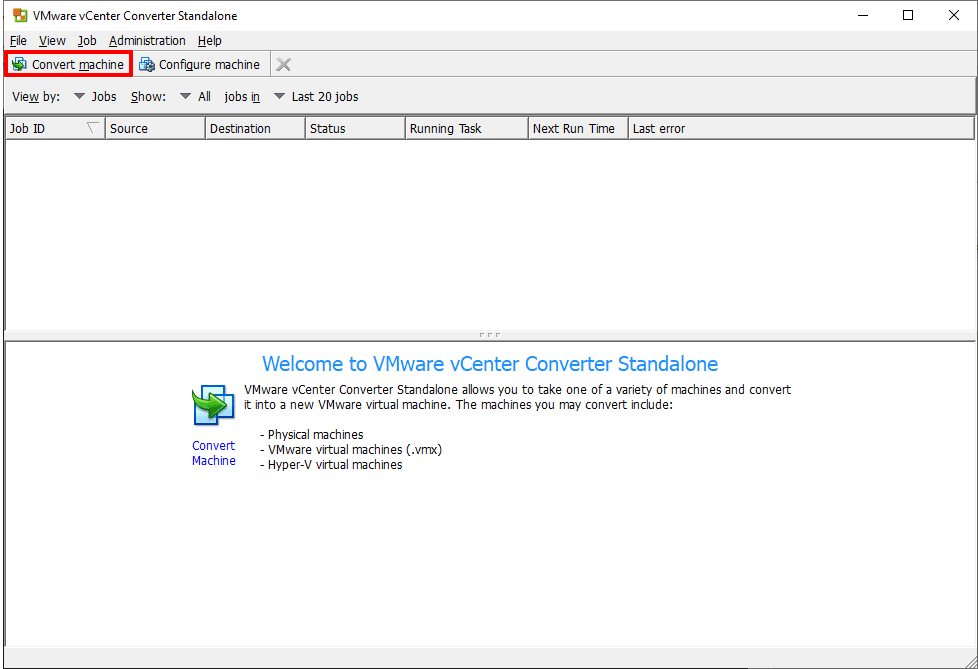Open the View by Jobs dropdown
This screenshot has width=978, height=669.
(79, 96)
